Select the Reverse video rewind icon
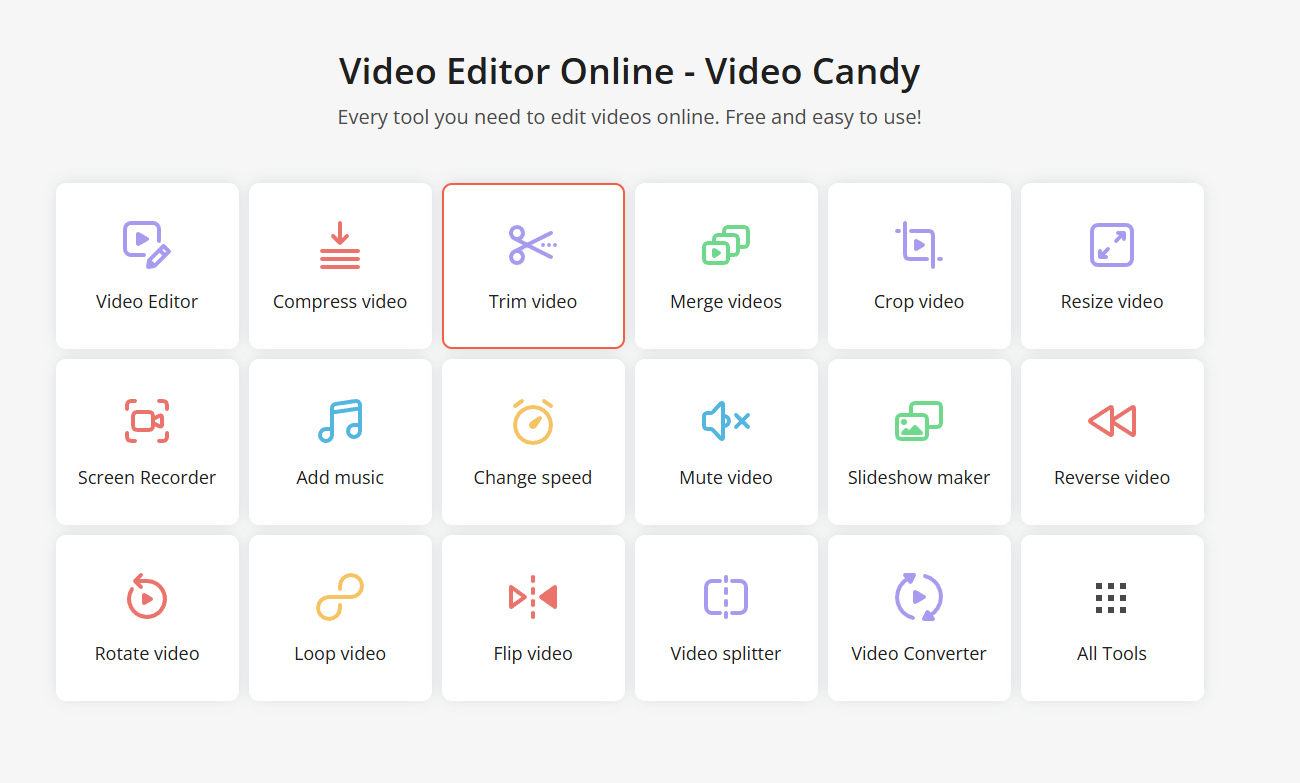 (1112, 420)
